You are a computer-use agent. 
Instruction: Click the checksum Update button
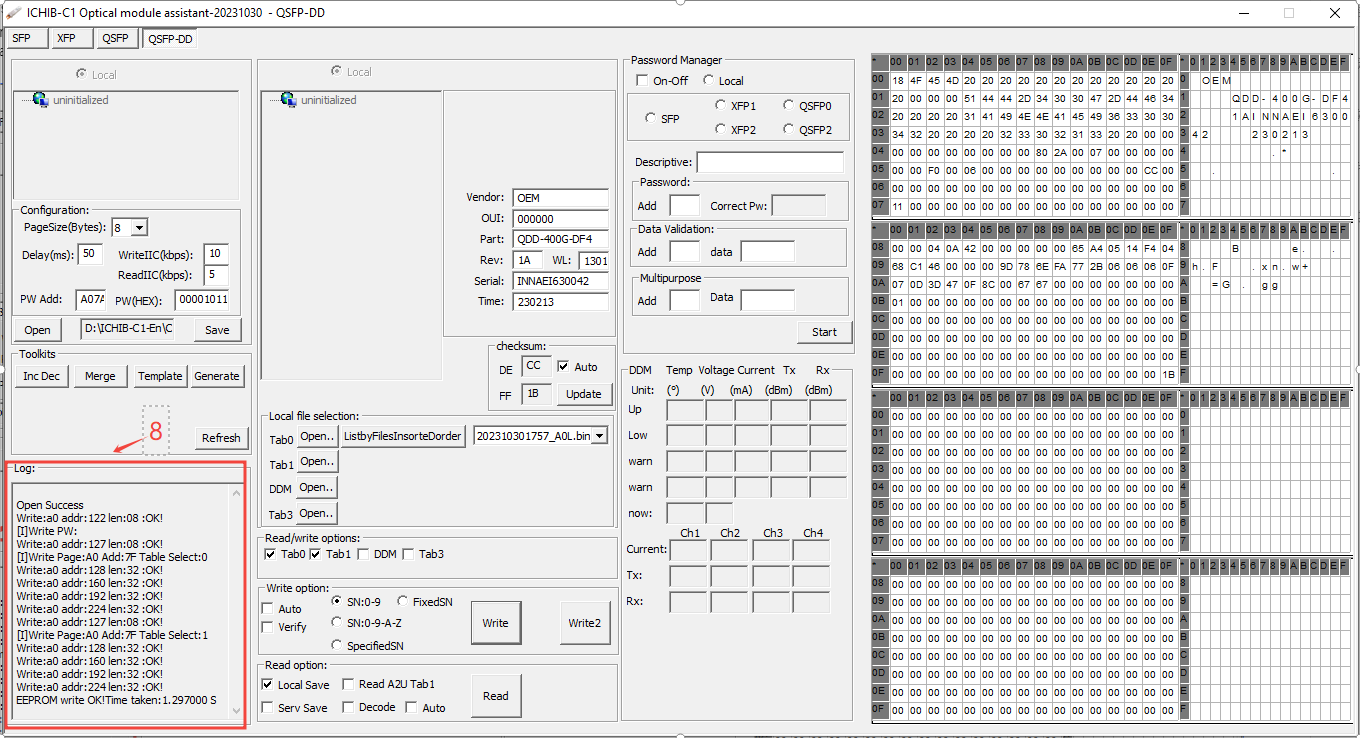point(583,394)
